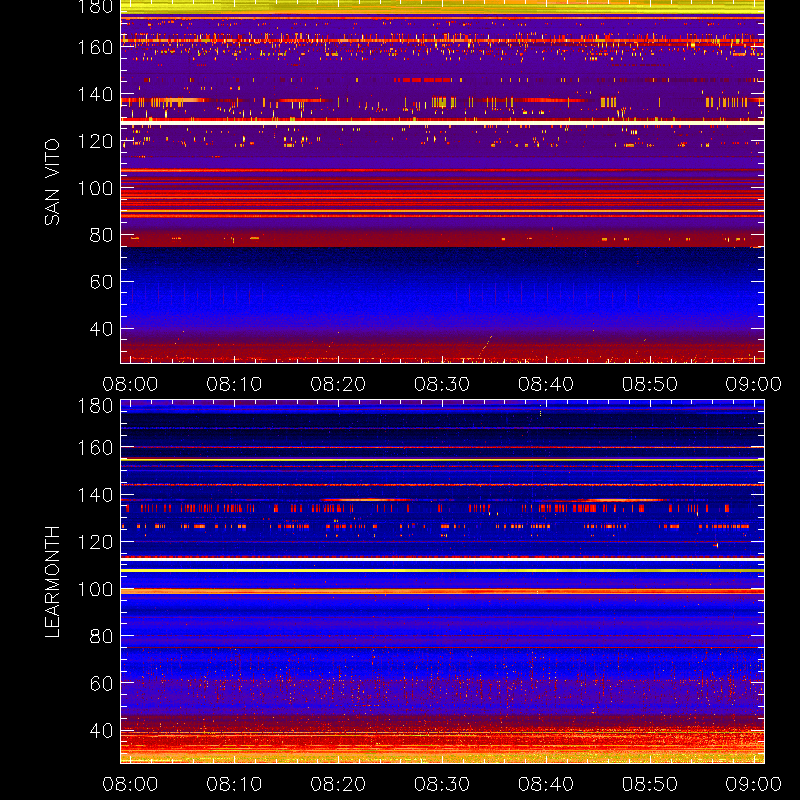
Task: Select the 100 label on the San Vito axis
Action: [95, 188]
